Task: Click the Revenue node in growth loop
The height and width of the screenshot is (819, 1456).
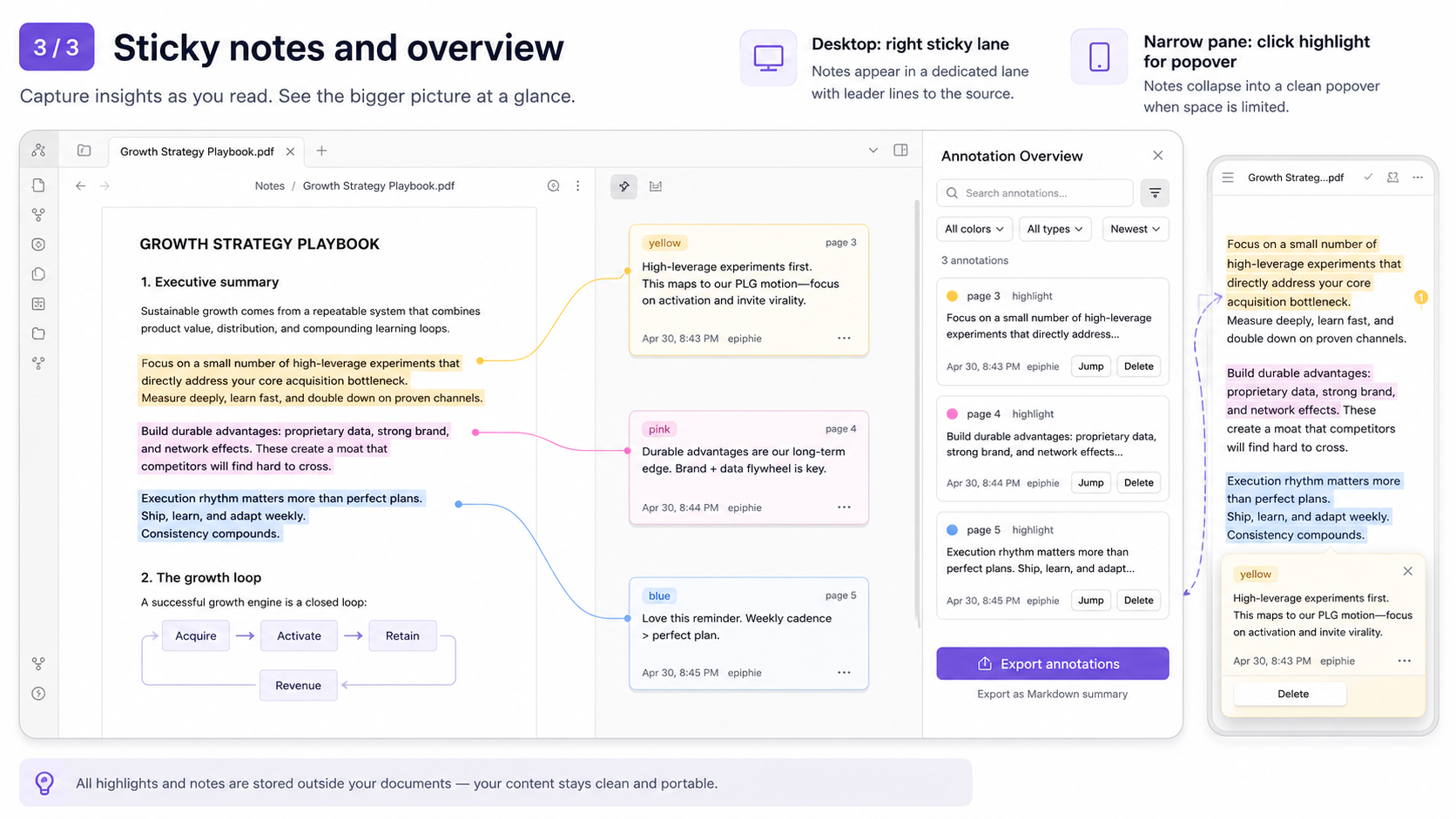Action: click(298, 686)
